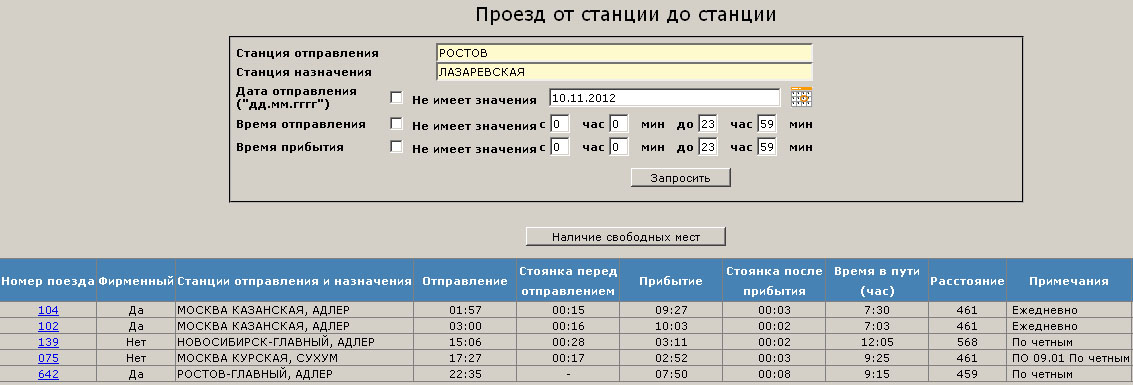Focus the Станция отправления field with РОСТОВ

point(624,53)
